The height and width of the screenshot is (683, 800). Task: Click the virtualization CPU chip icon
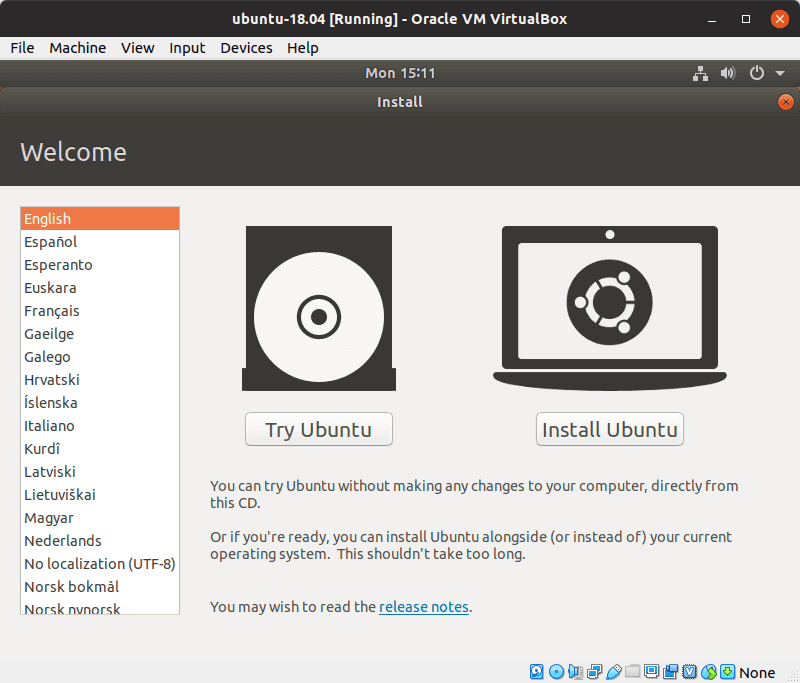click(x=689, y=672)
